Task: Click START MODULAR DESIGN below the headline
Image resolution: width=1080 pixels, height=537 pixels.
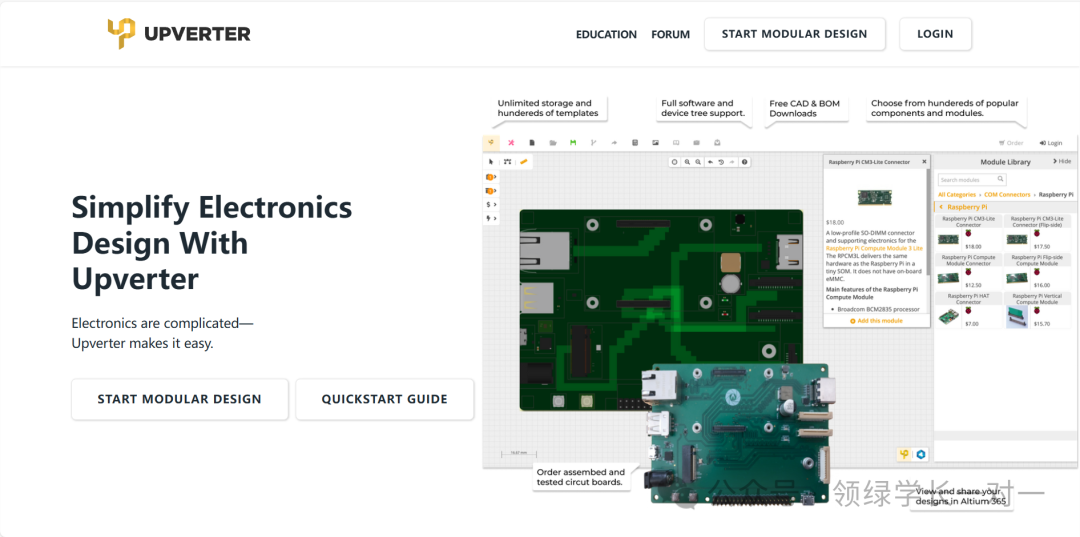Action: 180,399
